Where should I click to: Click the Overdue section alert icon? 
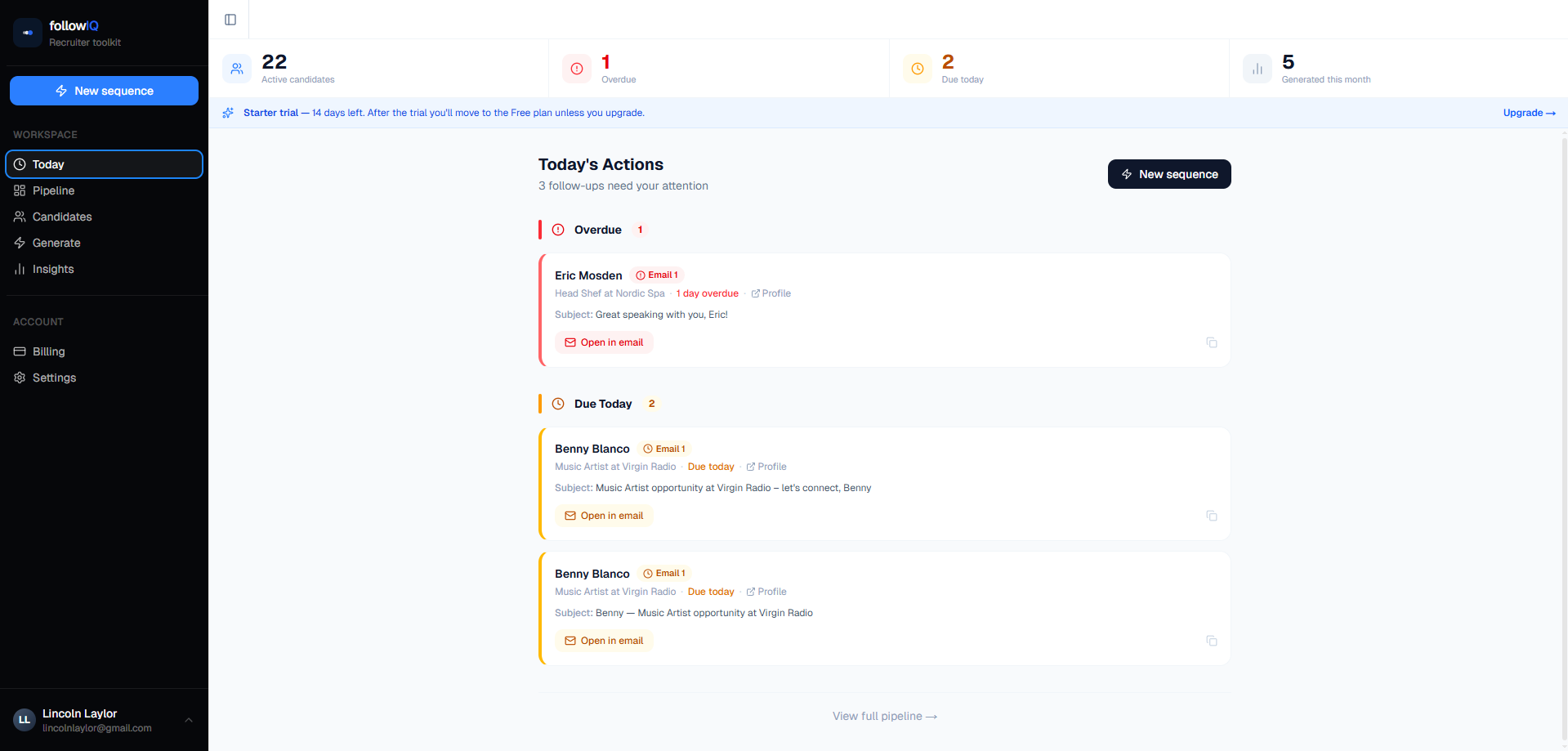558,230
